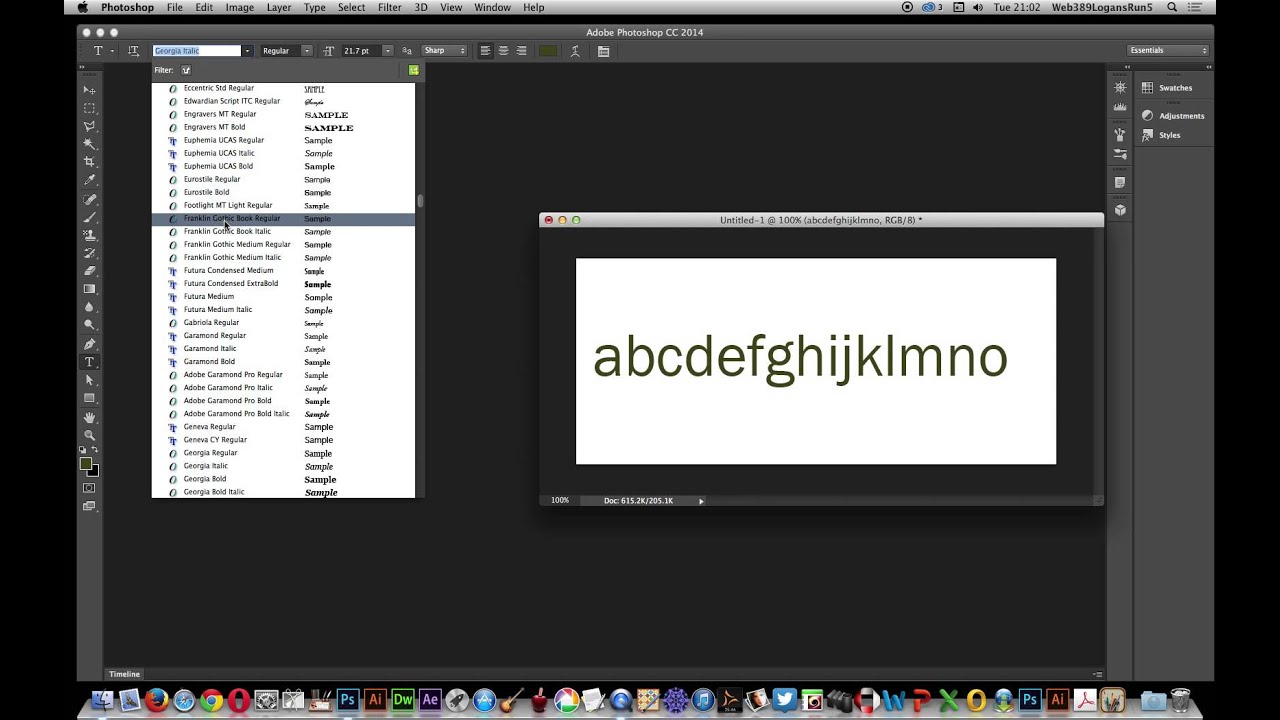Select the Eyedropper tool
The image size is (1280, 720).
[x=89, y=180]
